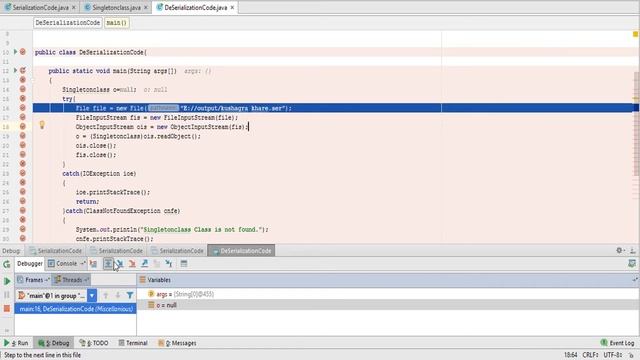640x360 pixels.
Task: Click the Step Into icon
Action: coord(120,264)
